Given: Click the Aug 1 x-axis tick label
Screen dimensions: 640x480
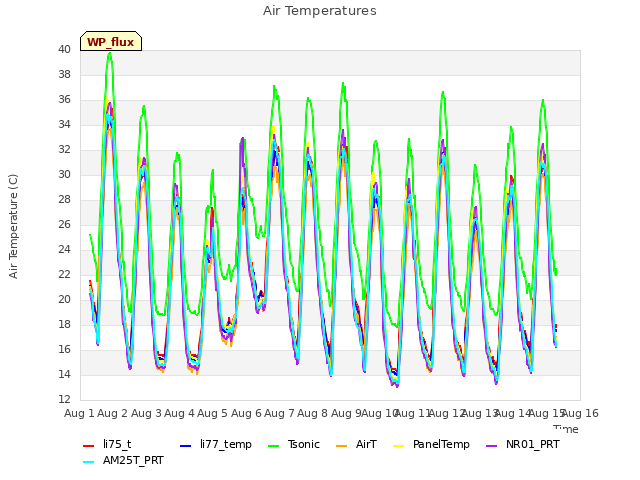Looking at the screenshot, I should point(79,413).
